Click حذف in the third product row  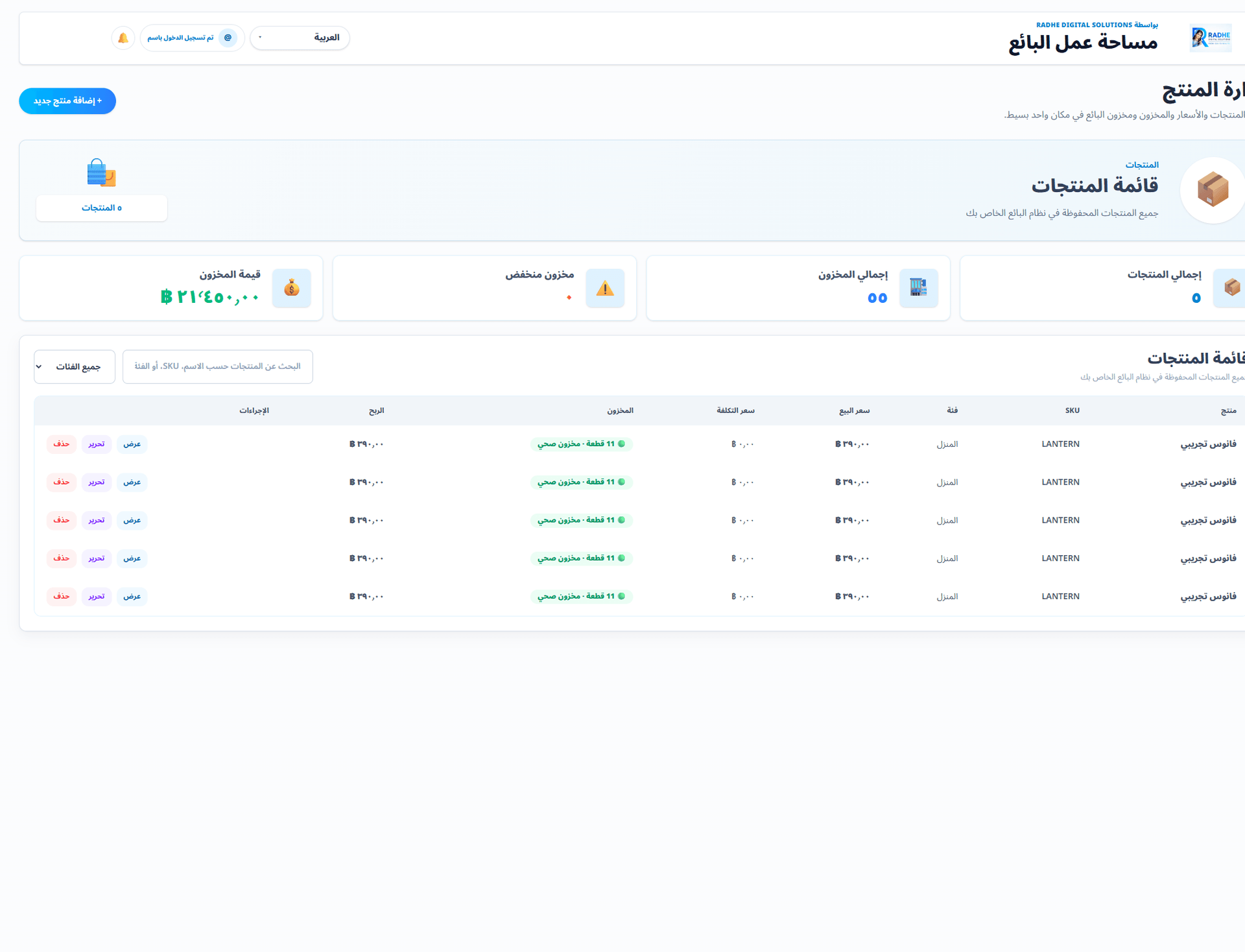pos(62,521)
